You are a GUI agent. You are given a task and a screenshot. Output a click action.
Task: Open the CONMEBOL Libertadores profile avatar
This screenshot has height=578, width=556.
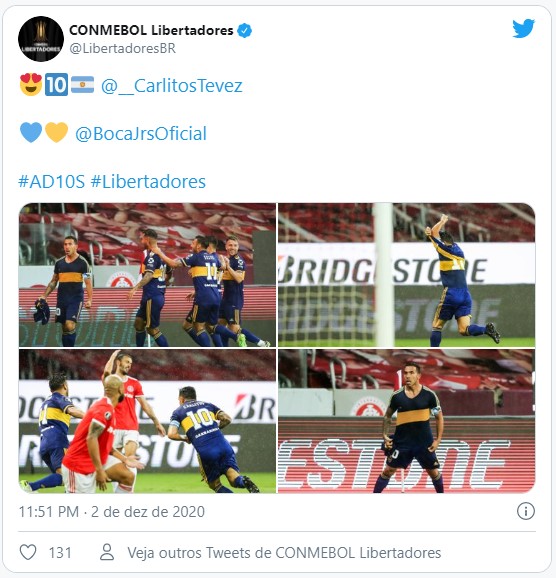(41, 39)
